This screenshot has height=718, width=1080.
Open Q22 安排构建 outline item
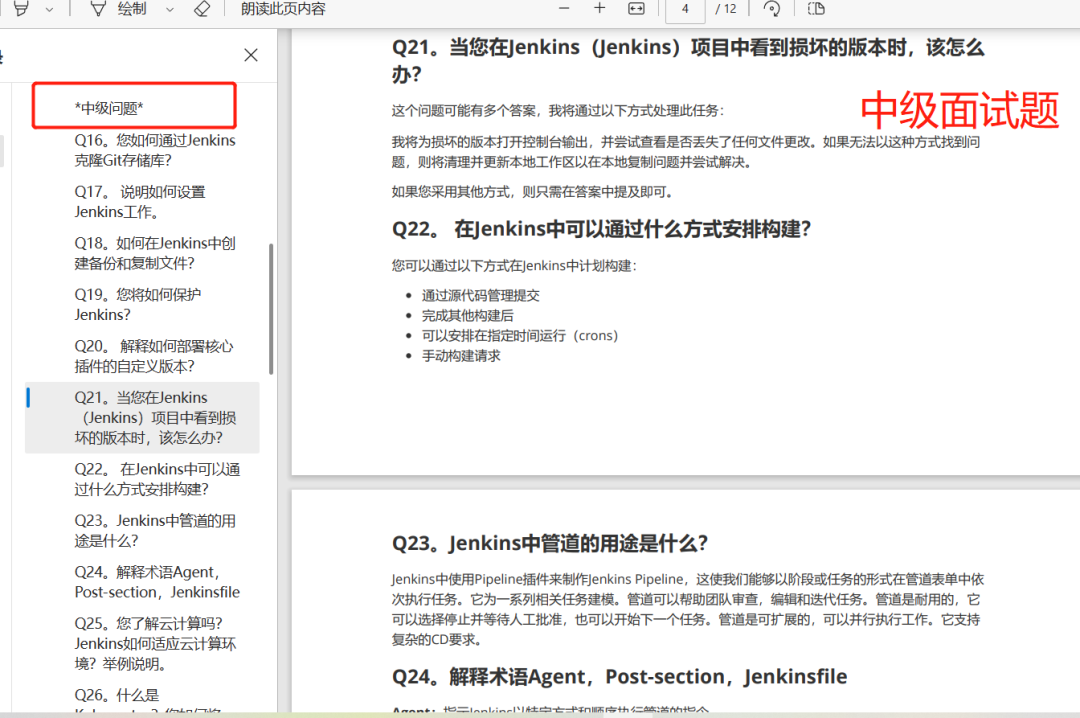157,479
